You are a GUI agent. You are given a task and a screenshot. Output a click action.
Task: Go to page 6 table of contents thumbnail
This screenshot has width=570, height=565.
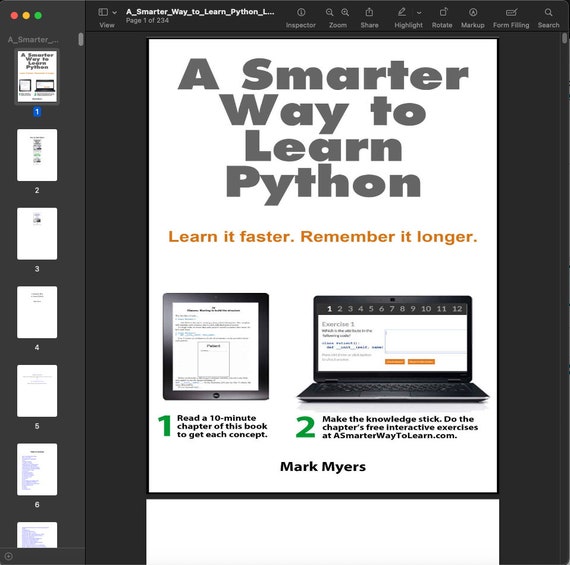[37, 469]
